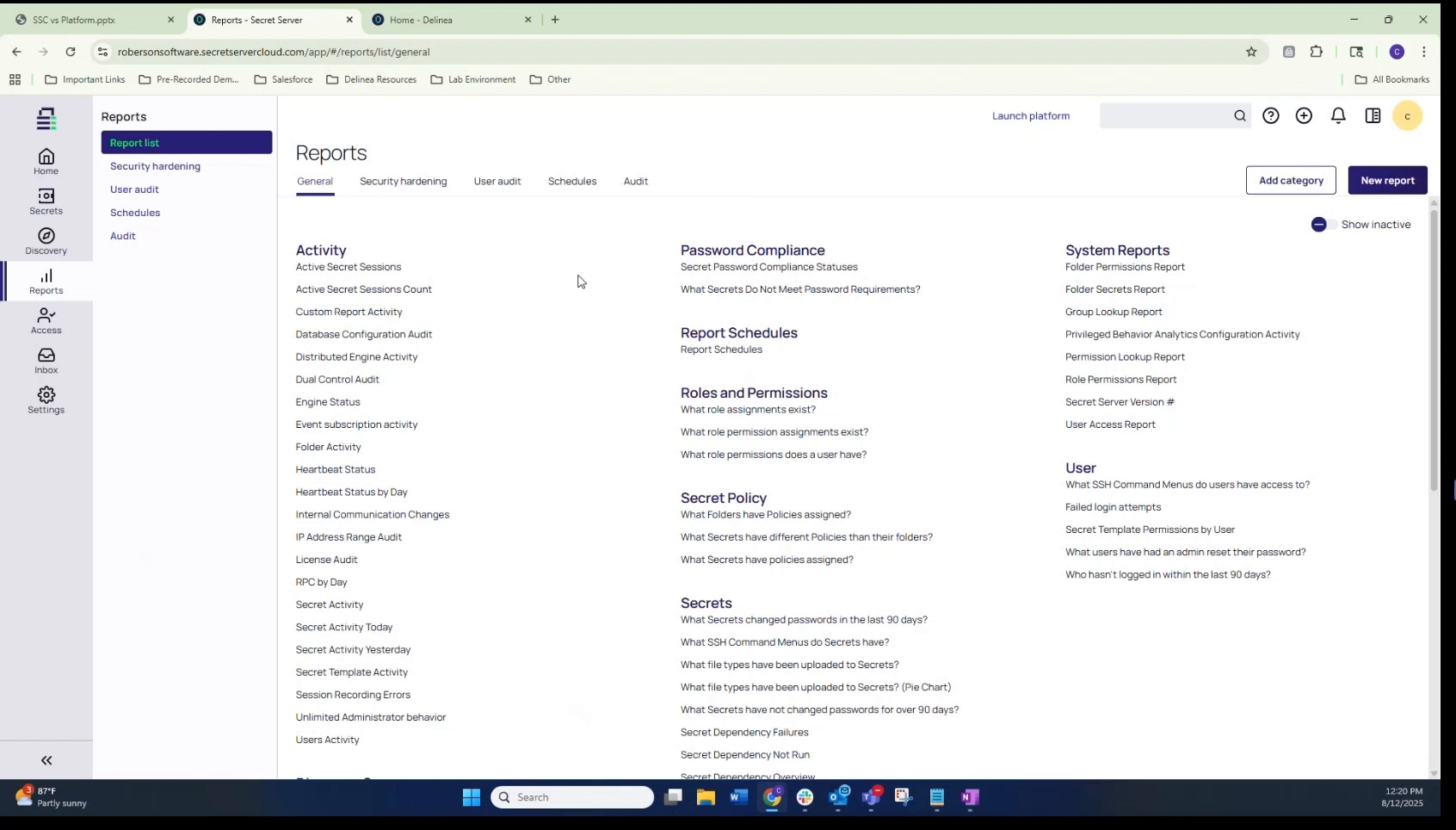Open the user avatar with letter C

pos(1408,115)
